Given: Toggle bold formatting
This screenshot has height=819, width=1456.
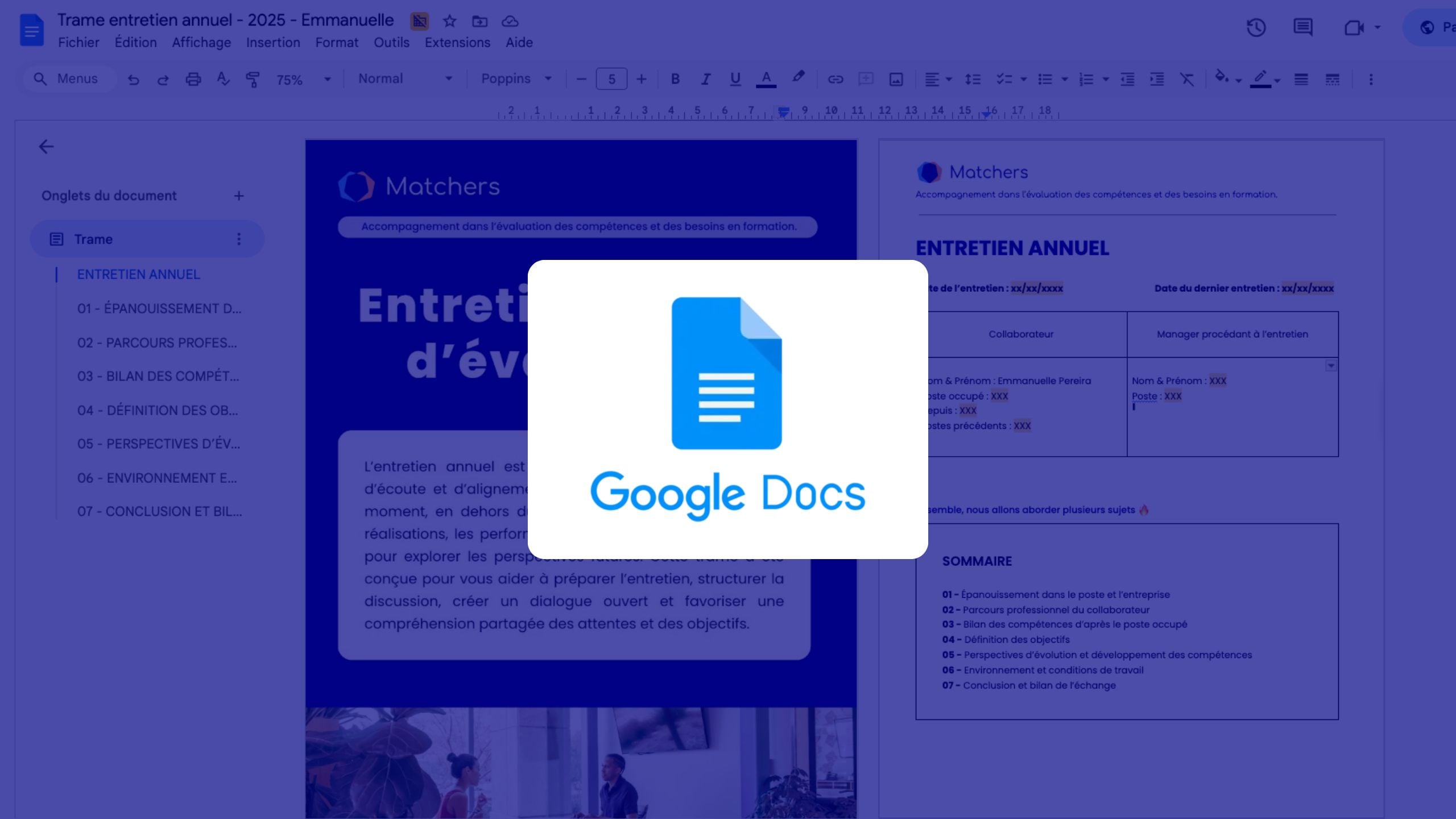Looking at the screenshot, I should (x=675, y=79).
